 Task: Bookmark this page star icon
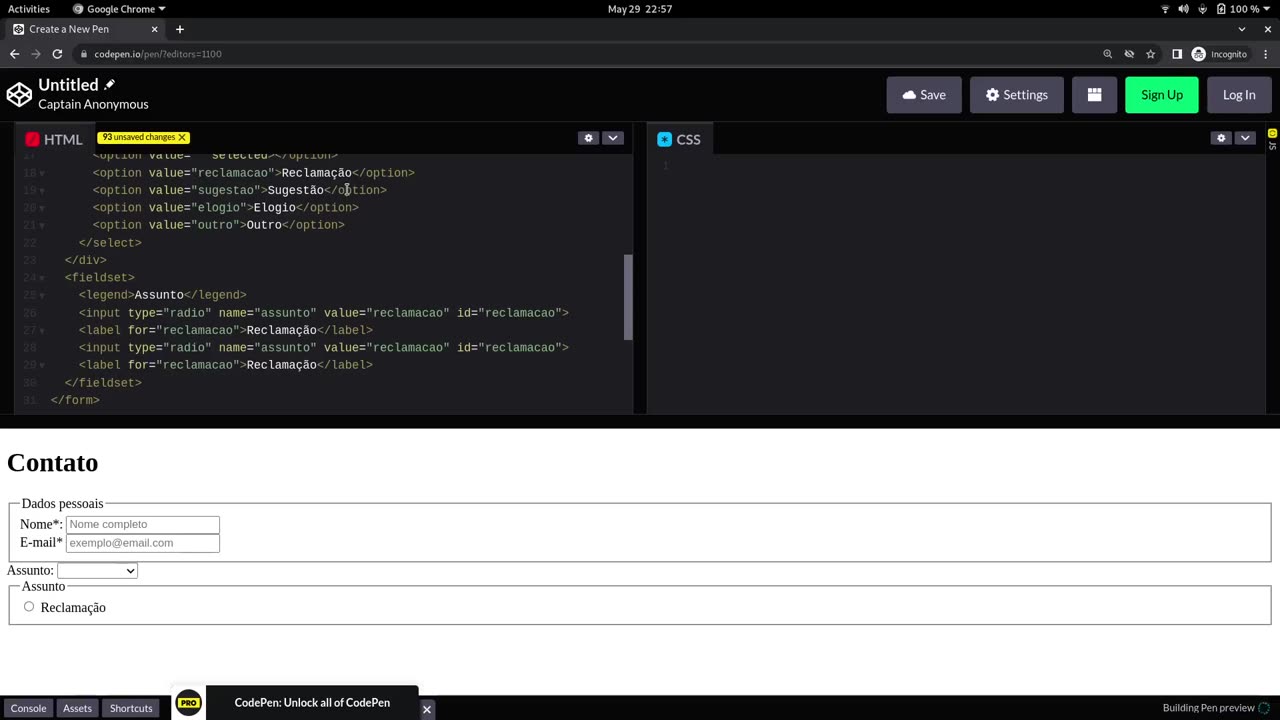coord(1151,54)
